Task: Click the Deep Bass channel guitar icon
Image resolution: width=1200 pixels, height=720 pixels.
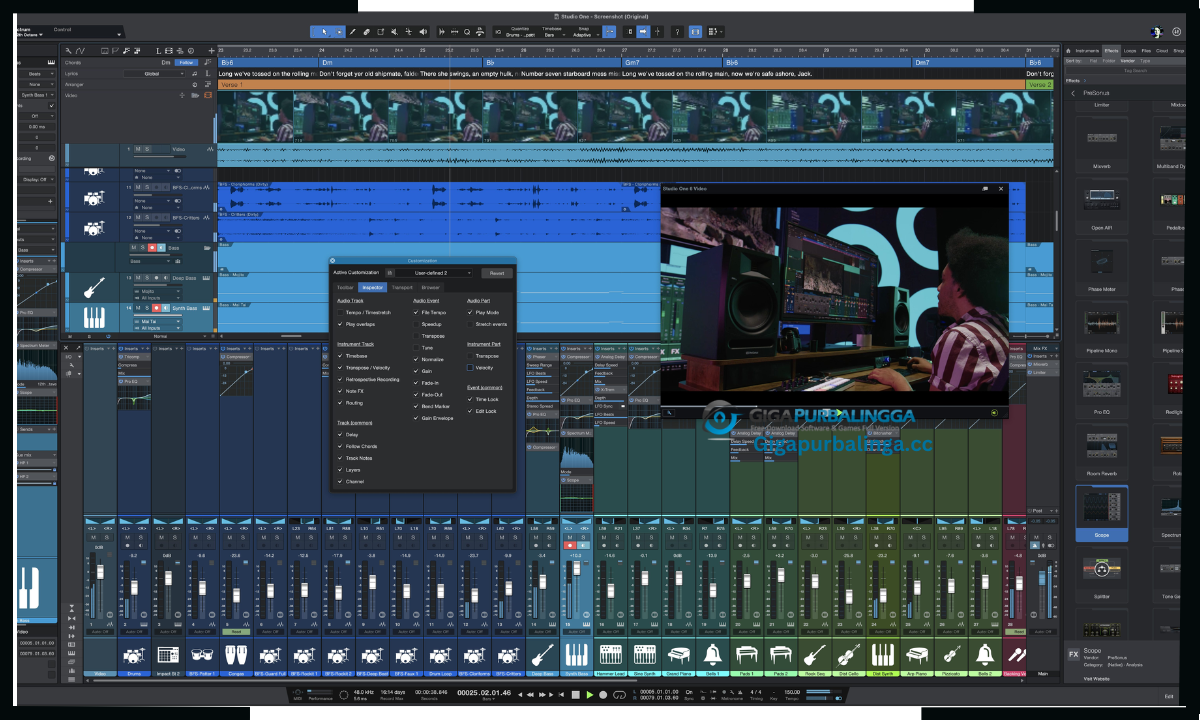Action: pos(541,655)
